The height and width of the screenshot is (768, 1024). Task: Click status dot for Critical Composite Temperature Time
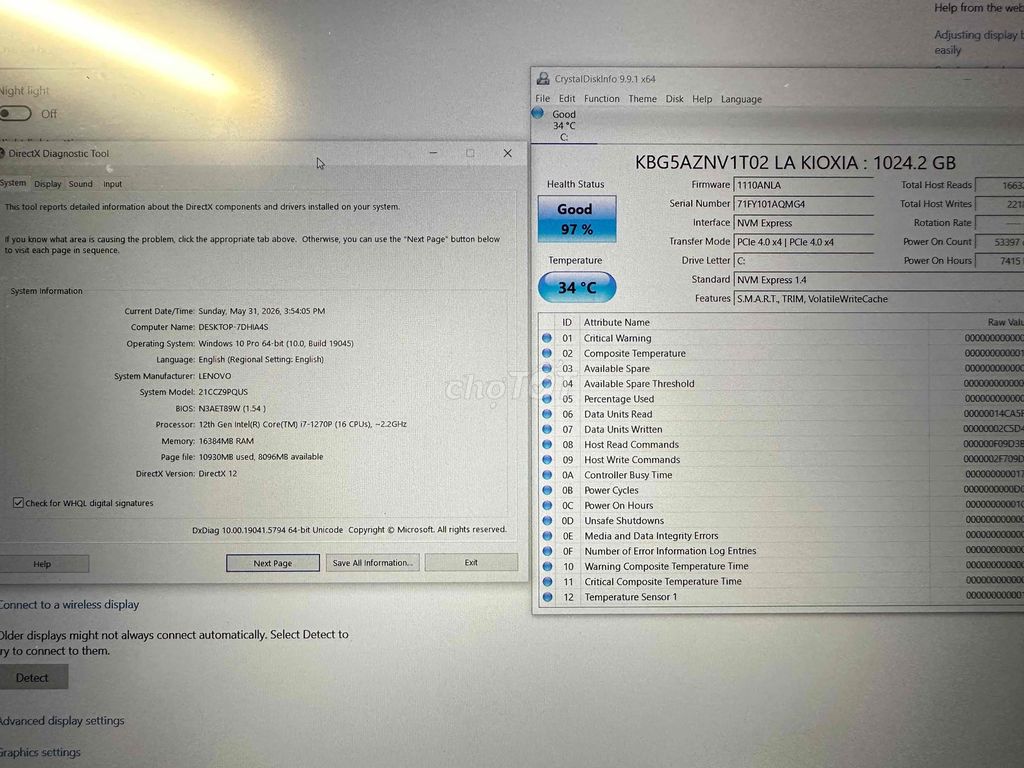[547, 581]
